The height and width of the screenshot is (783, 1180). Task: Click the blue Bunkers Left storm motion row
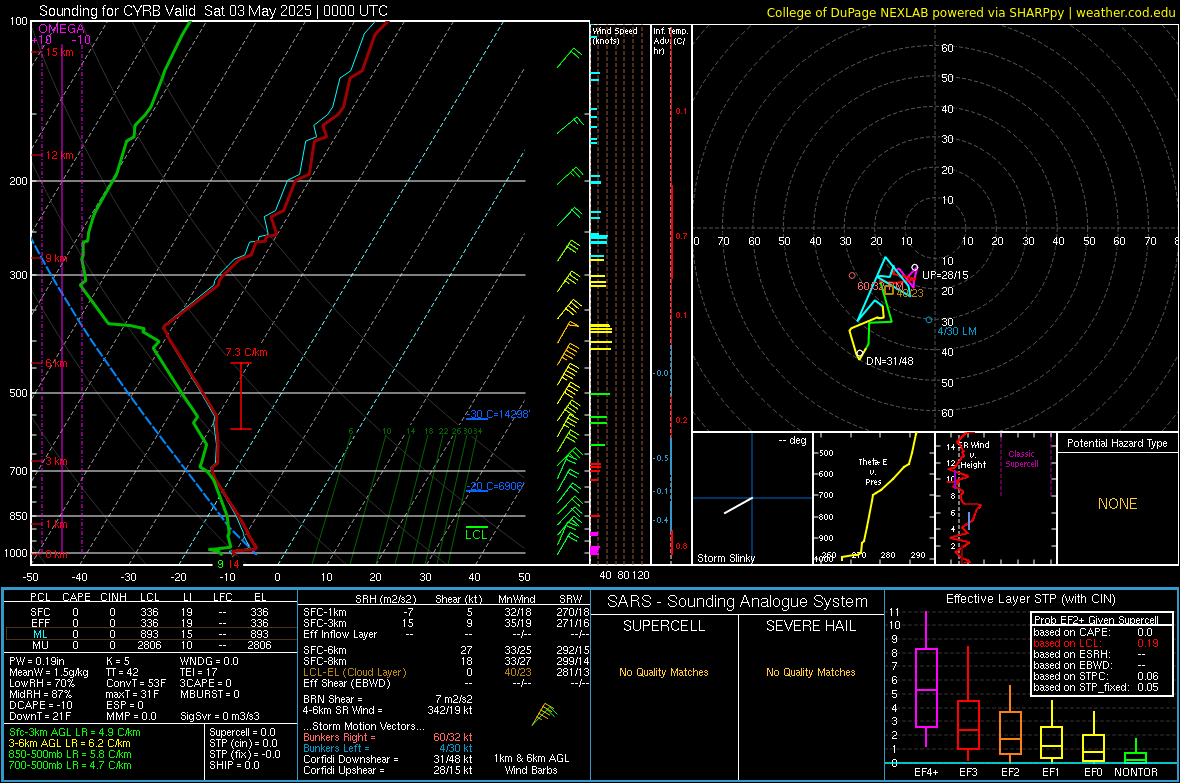coord(388,748)
